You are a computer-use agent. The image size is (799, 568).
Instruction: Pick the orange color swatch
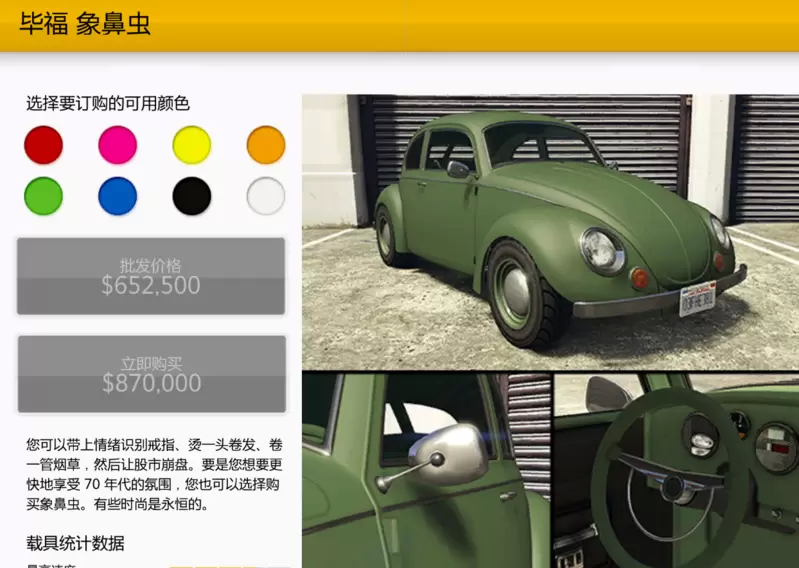coord(266,145)
